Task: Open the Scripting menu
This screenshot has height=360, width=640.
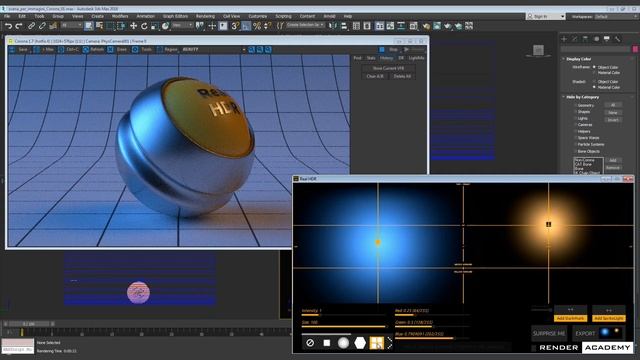Action: click(283, 16)
